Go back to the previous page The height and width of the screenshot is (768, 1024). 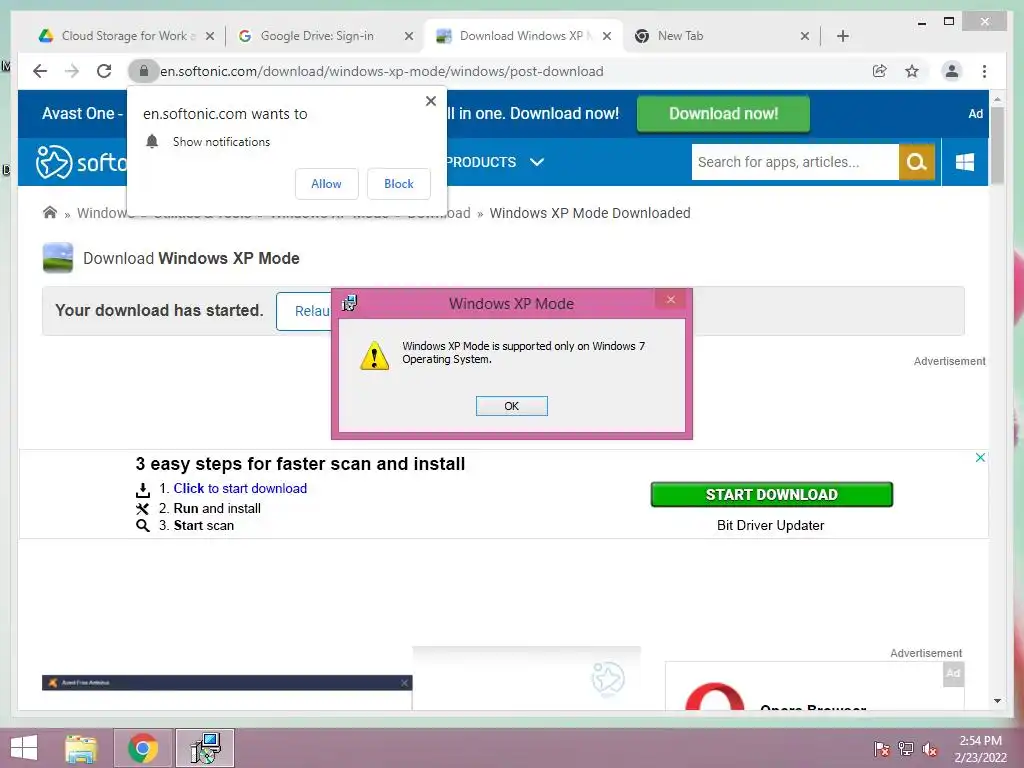tap(40, 71)
